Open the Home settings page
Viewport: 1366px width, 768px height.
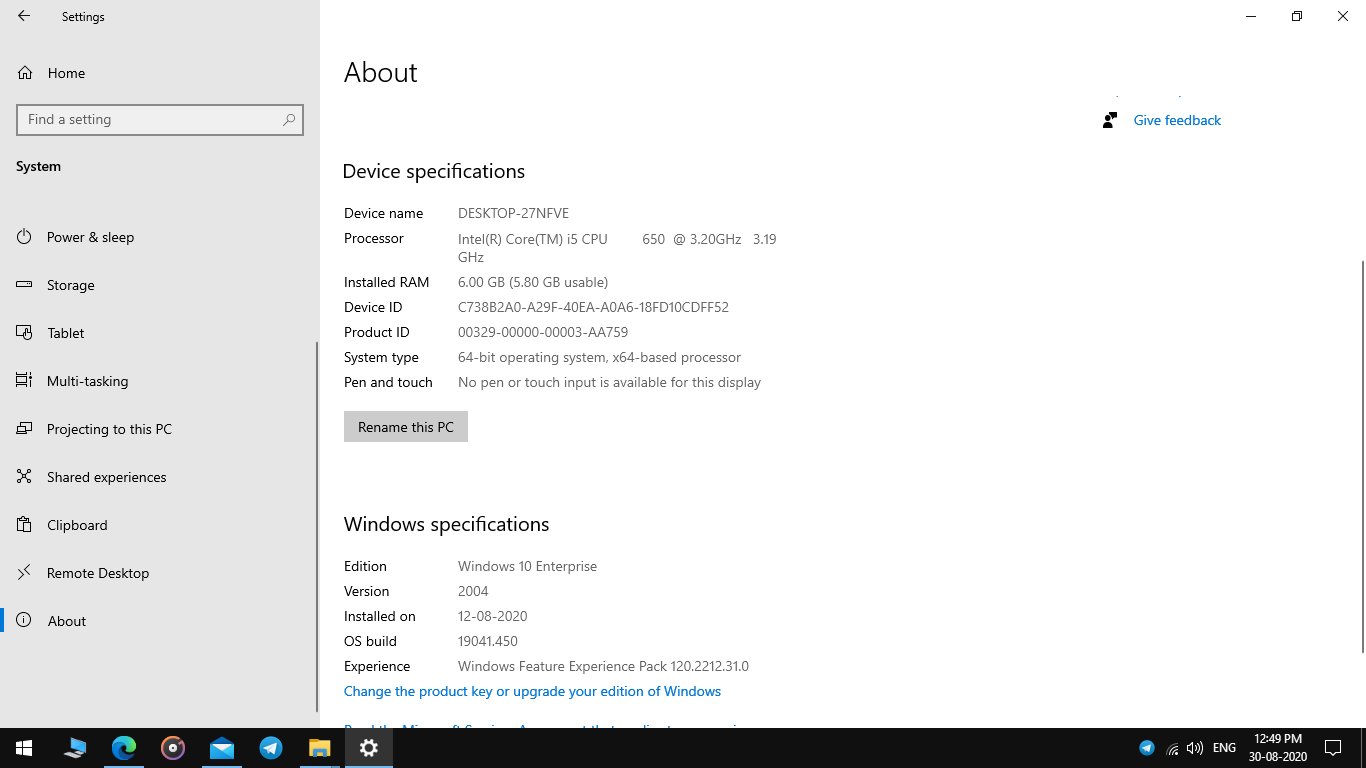160,73
